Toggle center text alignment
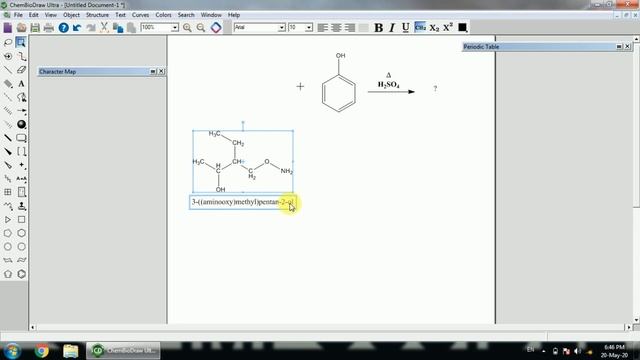Screen dimensions: 640x360 [336, 27]
